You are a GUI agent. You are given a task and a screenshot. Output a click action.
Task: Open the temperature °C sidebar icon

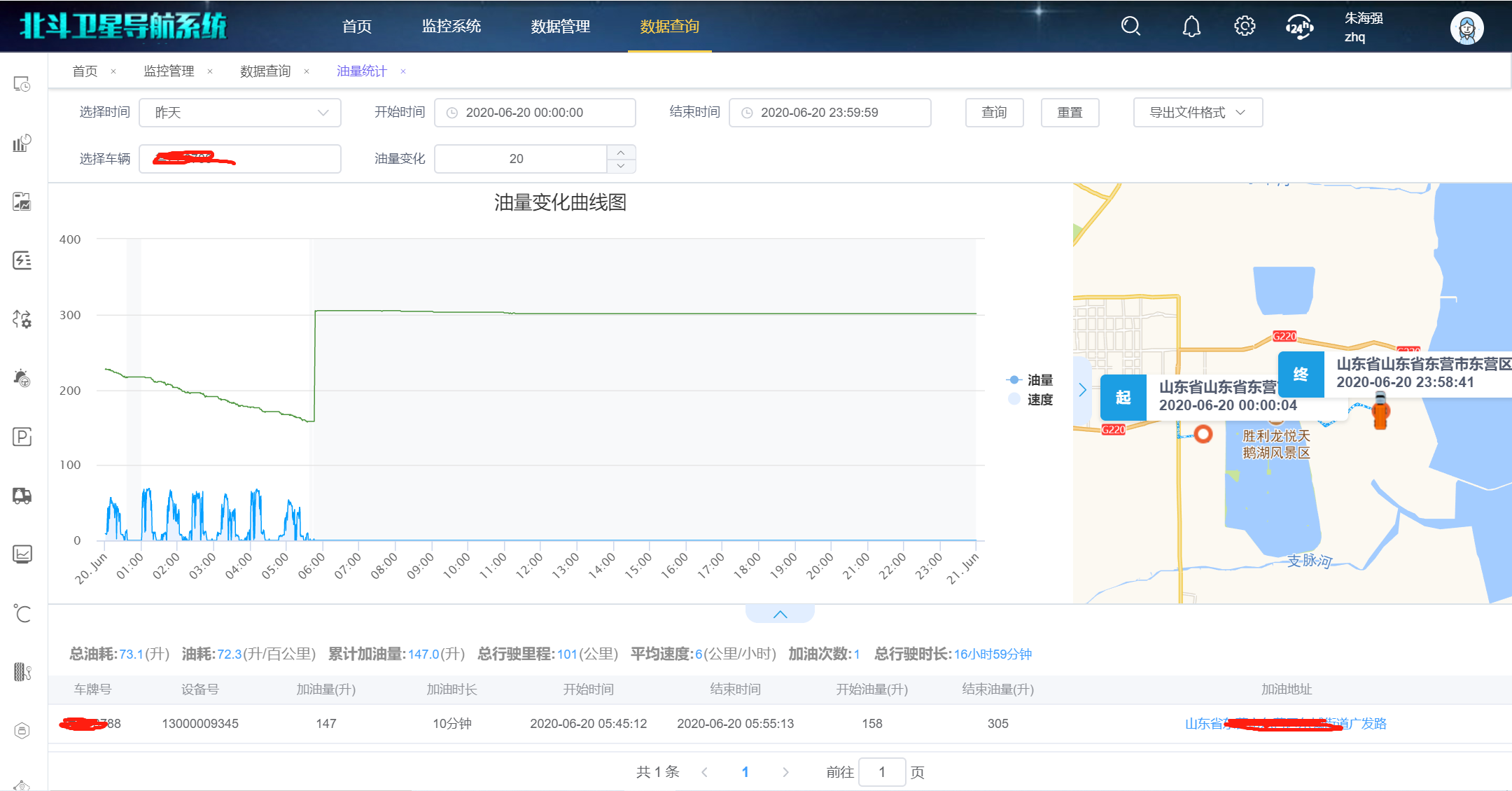pyautogui.click(x=22, y=613)
